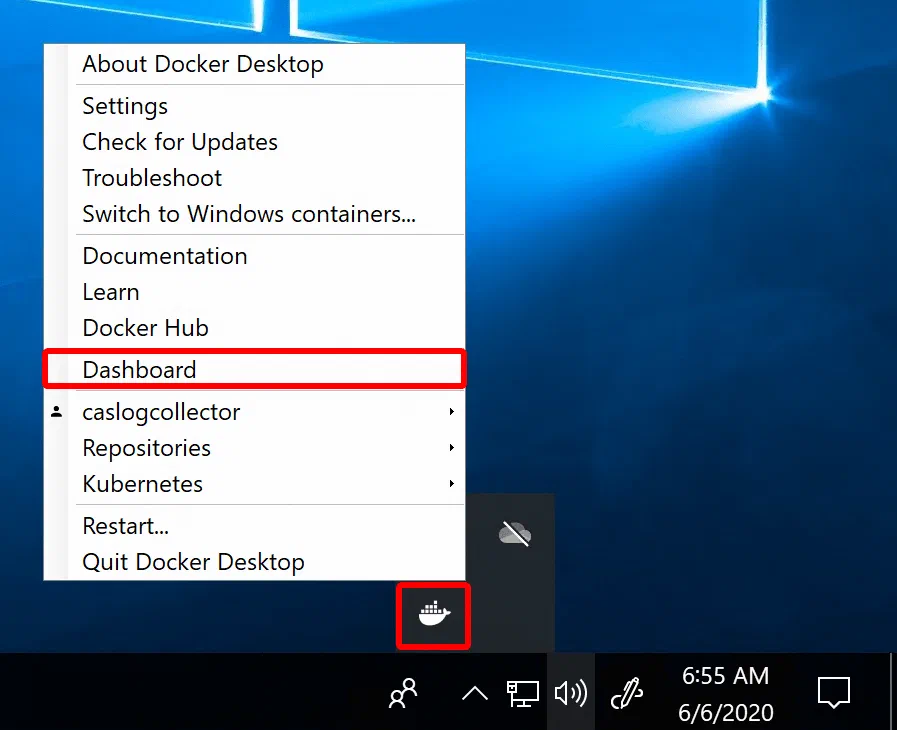Click the Show desktop strip

pos(893,692)
